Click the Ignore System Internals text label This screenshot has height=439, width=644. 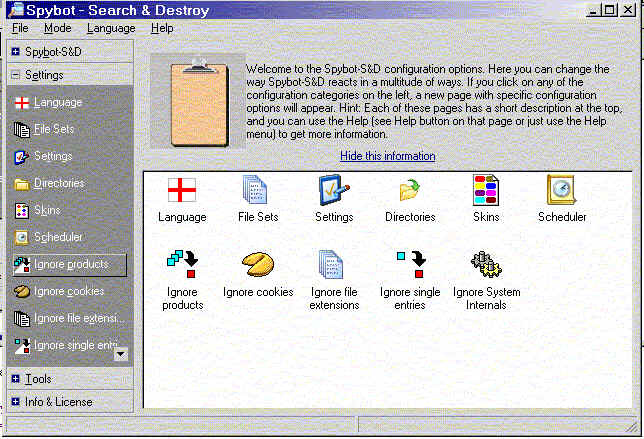point(486,299)
